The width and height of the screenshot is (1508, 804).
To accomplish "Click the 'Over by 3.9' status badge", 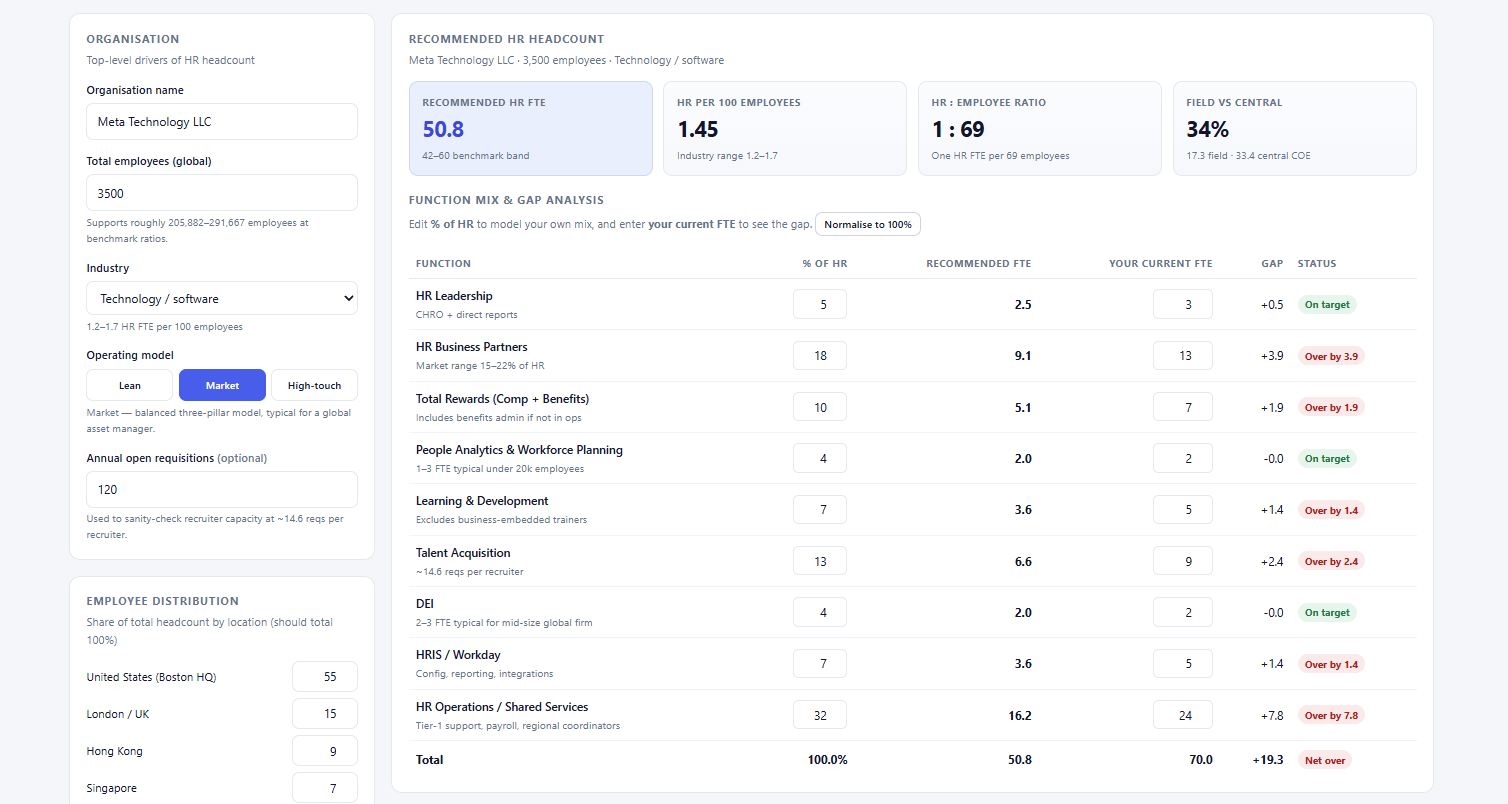I will pyautogui.click(x=1331, y=356).
